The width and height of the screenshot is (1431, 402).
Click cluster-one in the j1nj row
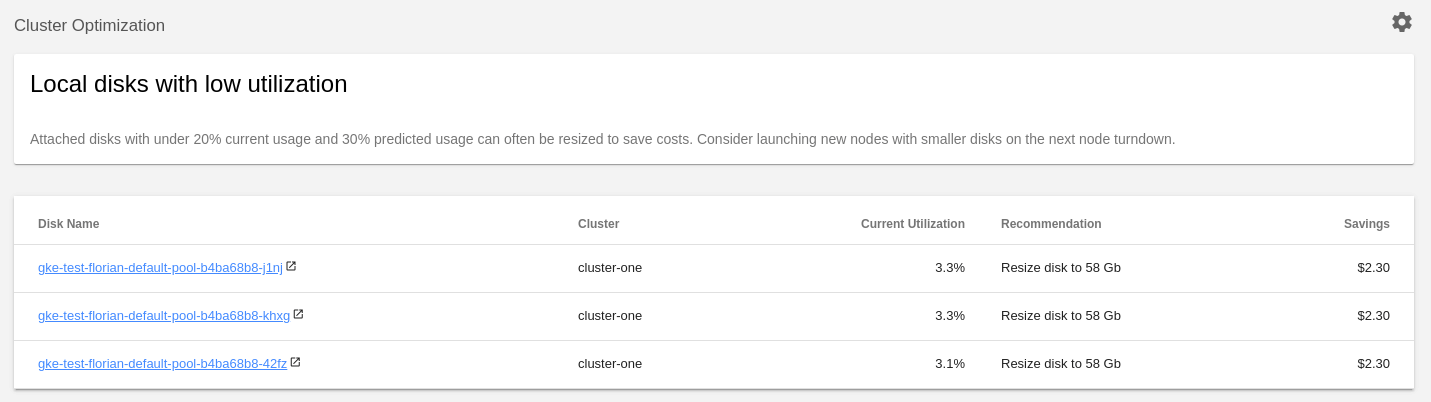[x=610, y=268]
